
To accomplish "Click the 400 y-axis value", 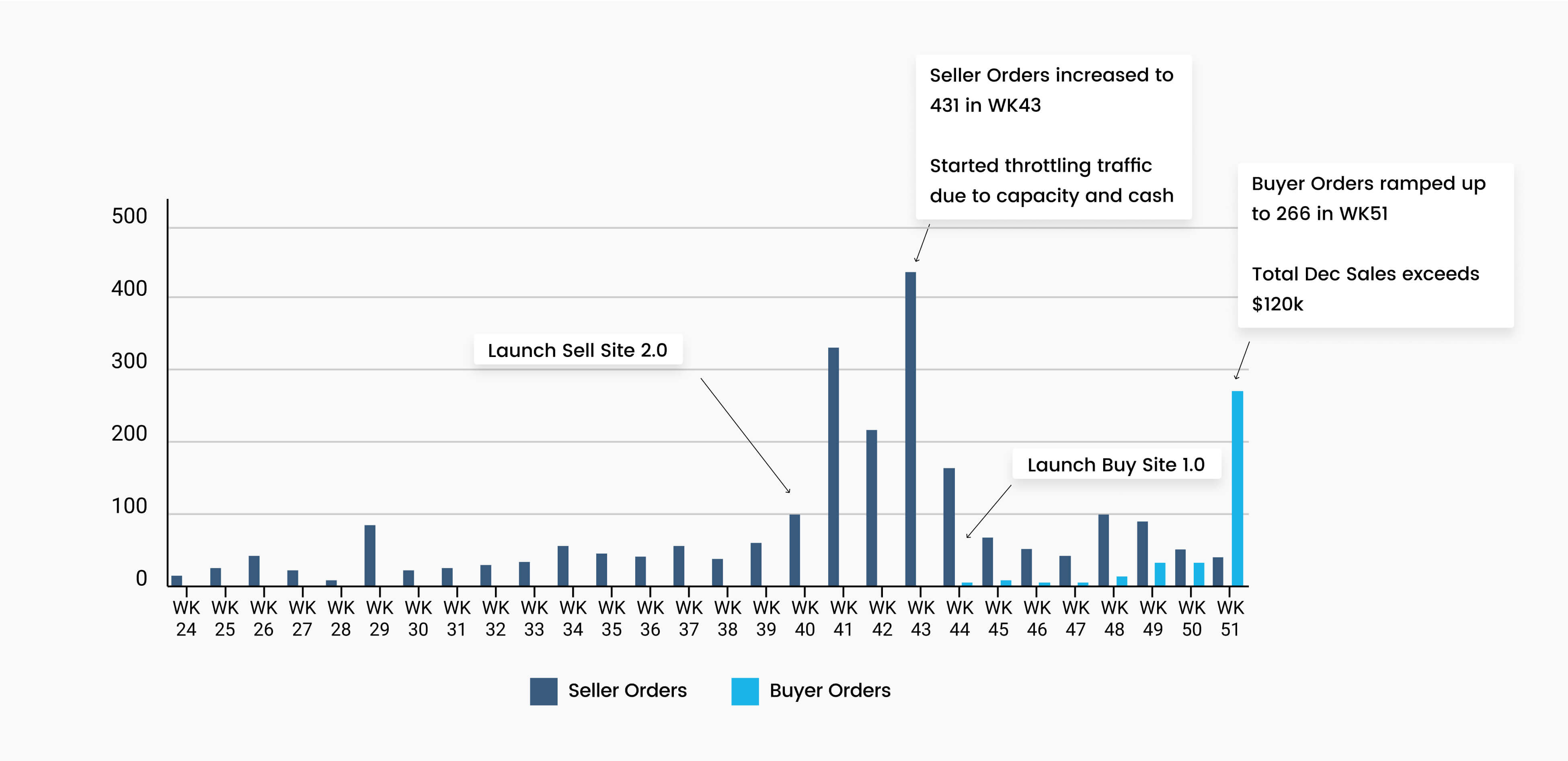I will (129, 289).
